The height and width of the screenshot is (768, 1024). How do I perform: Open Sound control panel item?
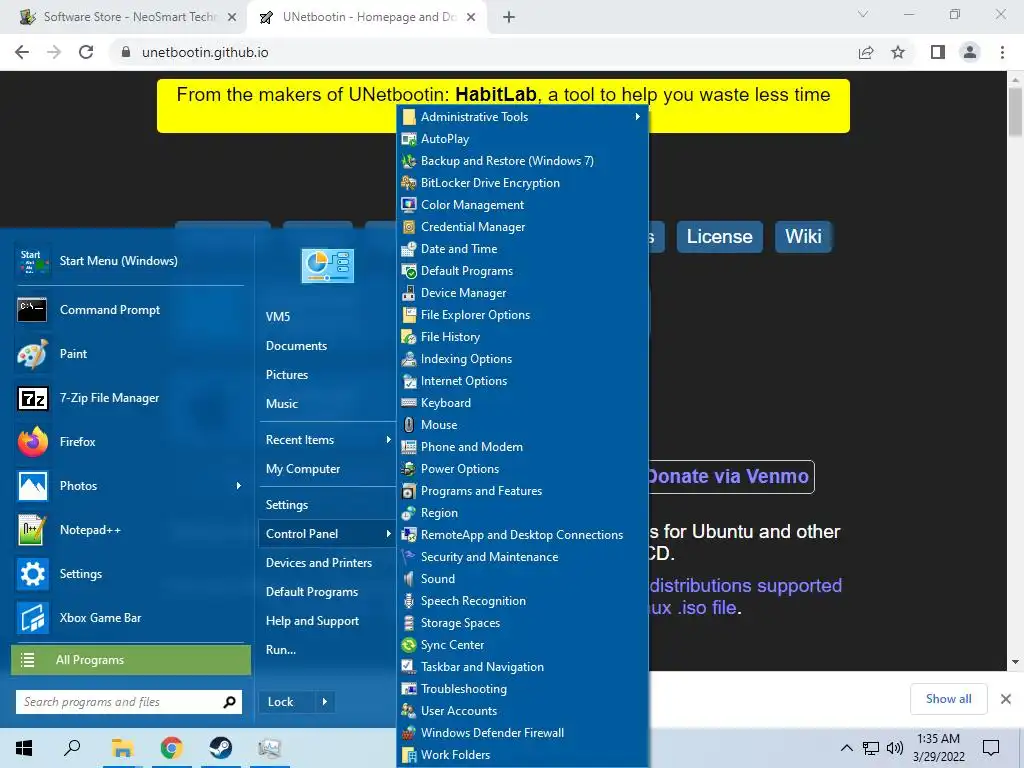pyautogui.click(x=522, y=579)
